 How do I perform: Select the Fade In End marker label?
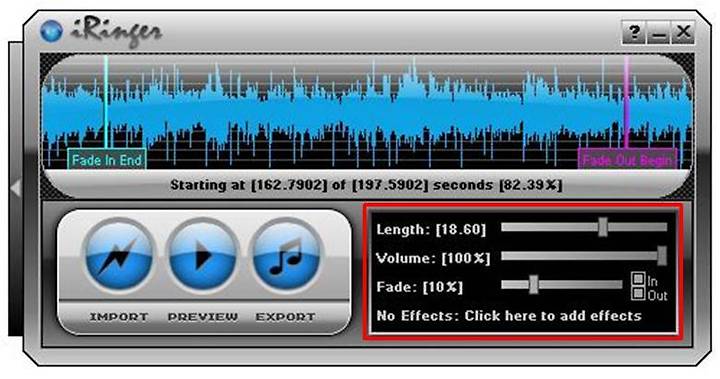pos(107,160)
